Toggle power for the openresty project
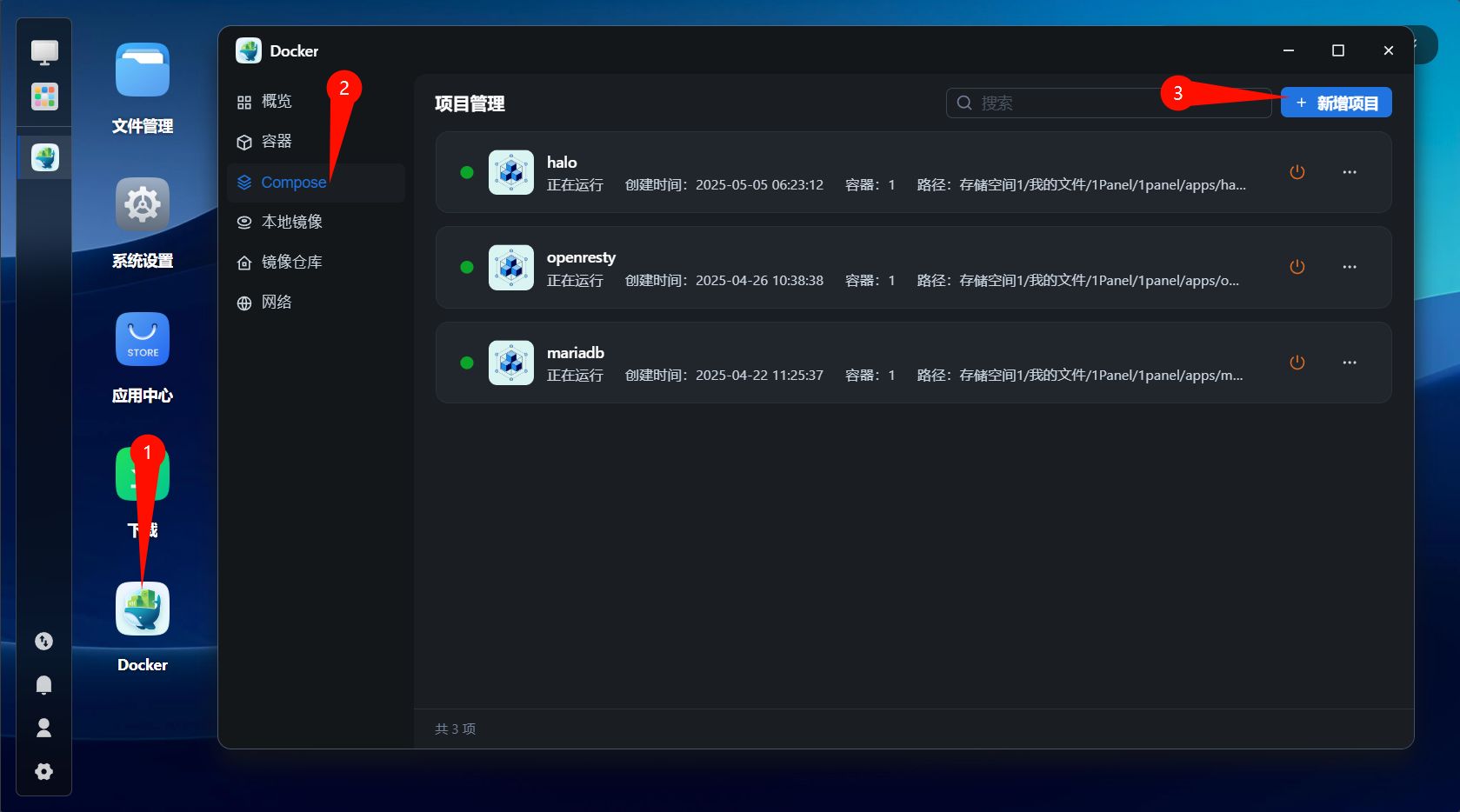The height and width of the screenshot is (812, 1460). point(1297,267)
